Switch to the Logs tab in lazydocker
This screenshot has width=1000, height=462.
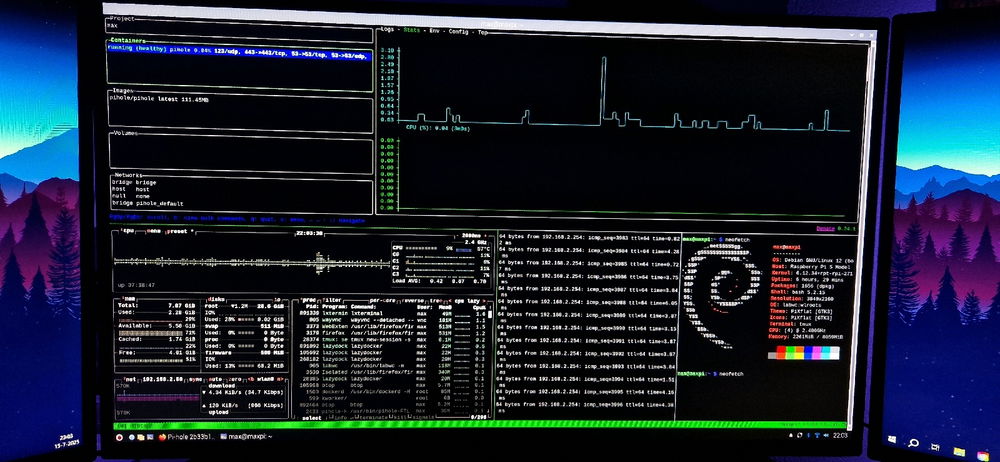tap(387, 30)
